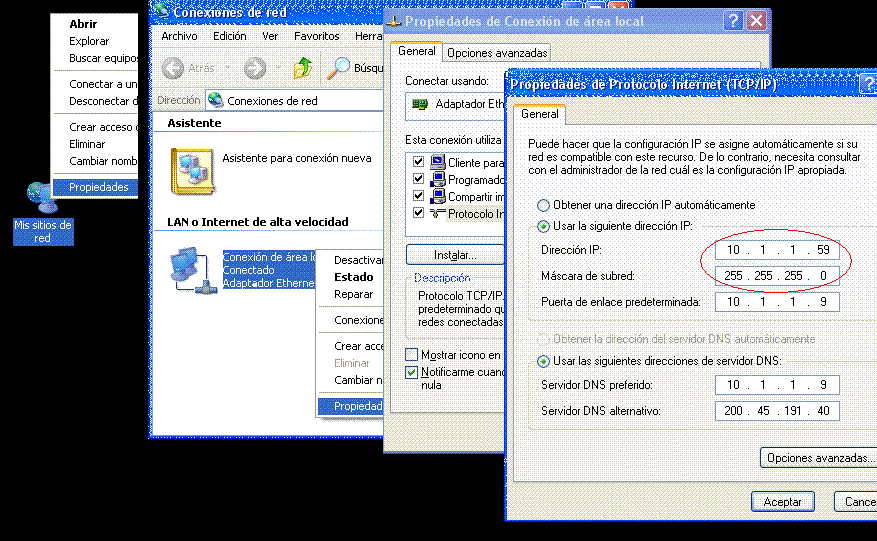This screenshot has height=541, width=877.
Task: Click the folder Up one level icon
Action: [x=303, y=68]
